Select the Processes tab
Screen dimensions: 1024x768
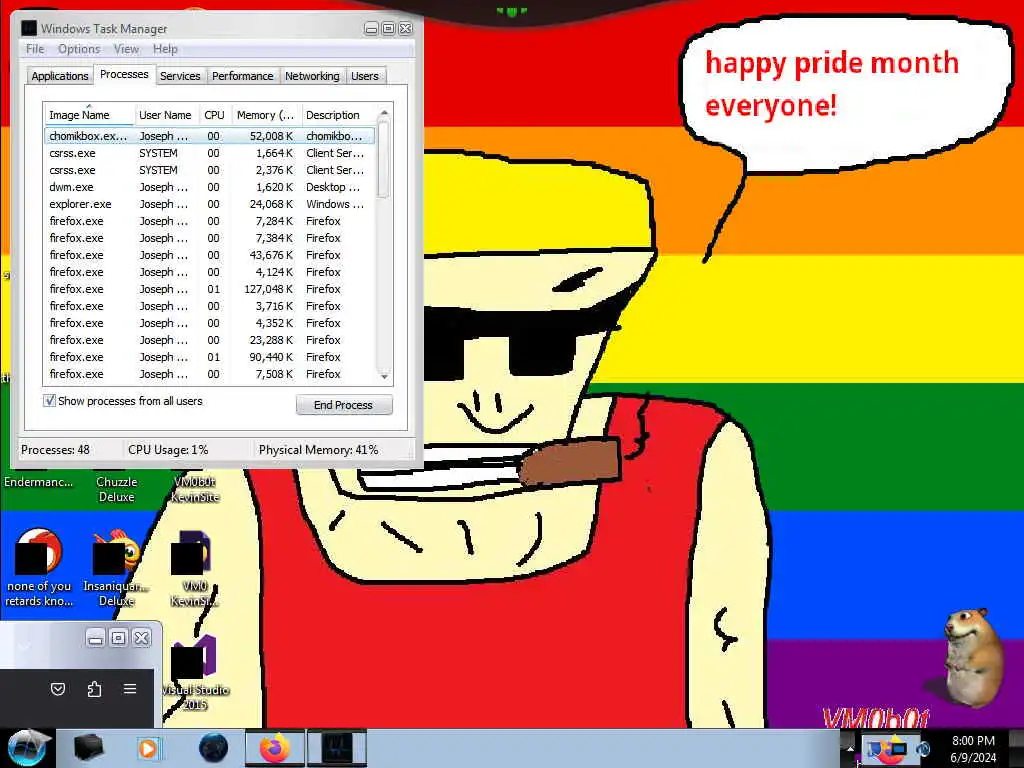pyautogui.click(x=124, y=74)
